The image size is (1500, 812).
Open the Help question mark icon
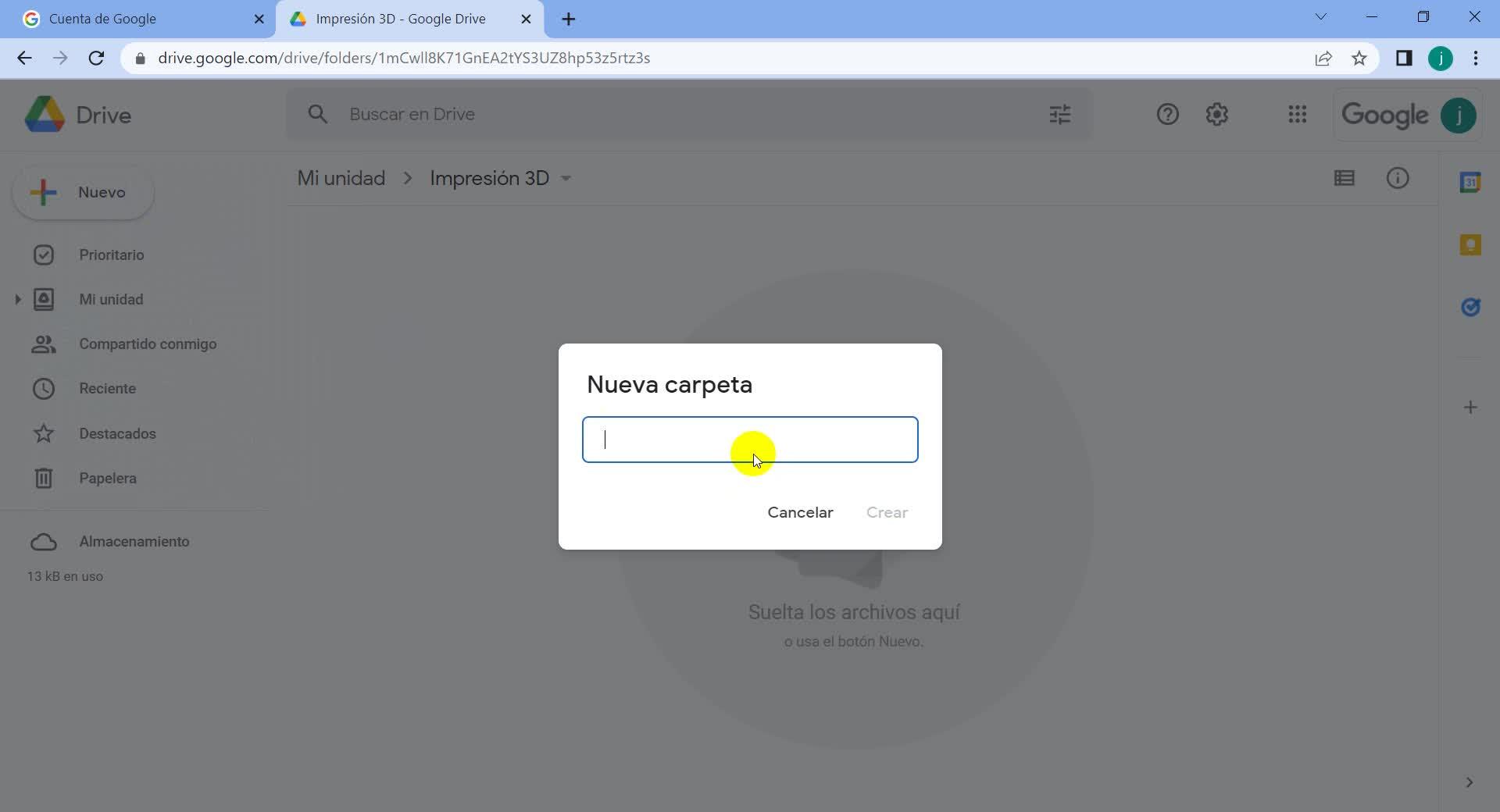coord(1167,115)
